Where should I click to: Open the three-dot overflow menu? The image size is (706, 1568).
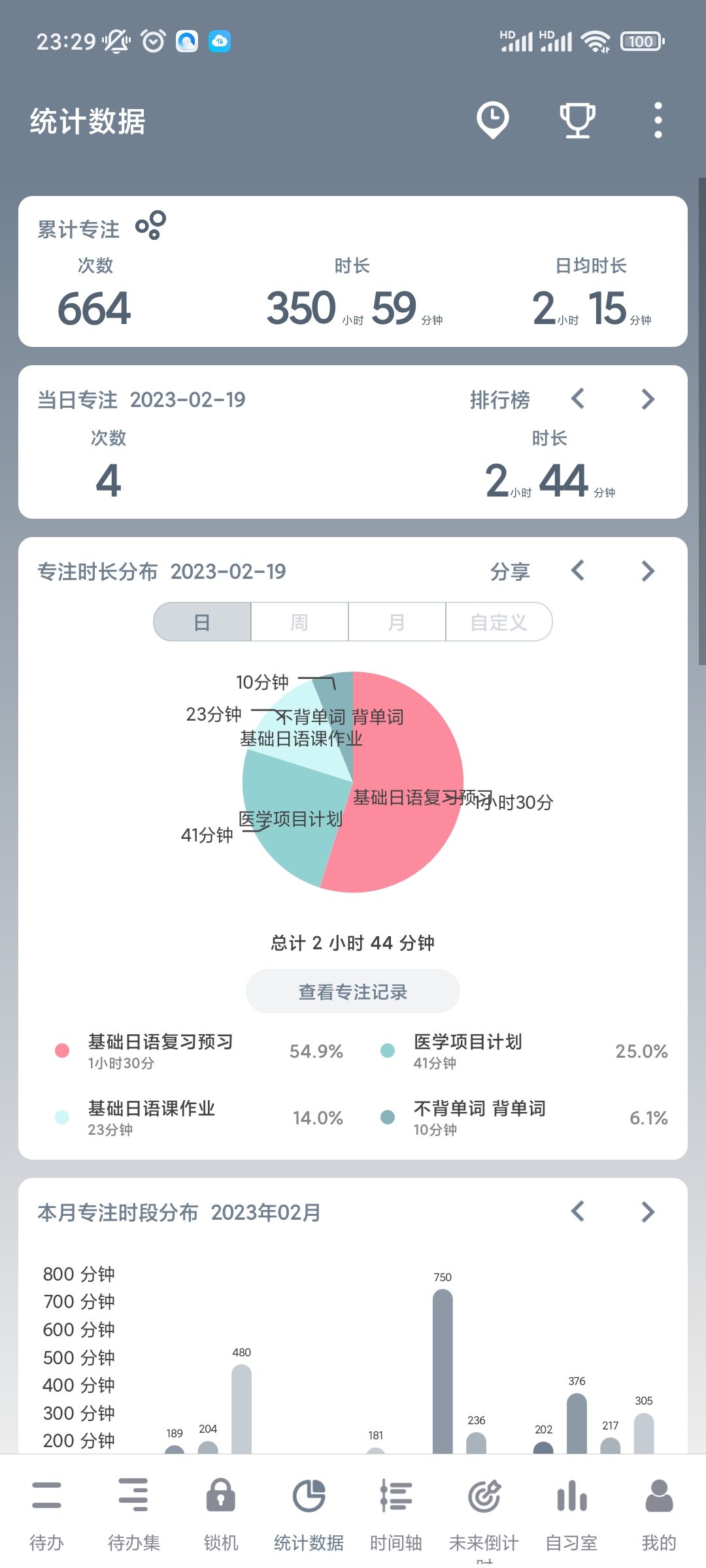(658, 120)
